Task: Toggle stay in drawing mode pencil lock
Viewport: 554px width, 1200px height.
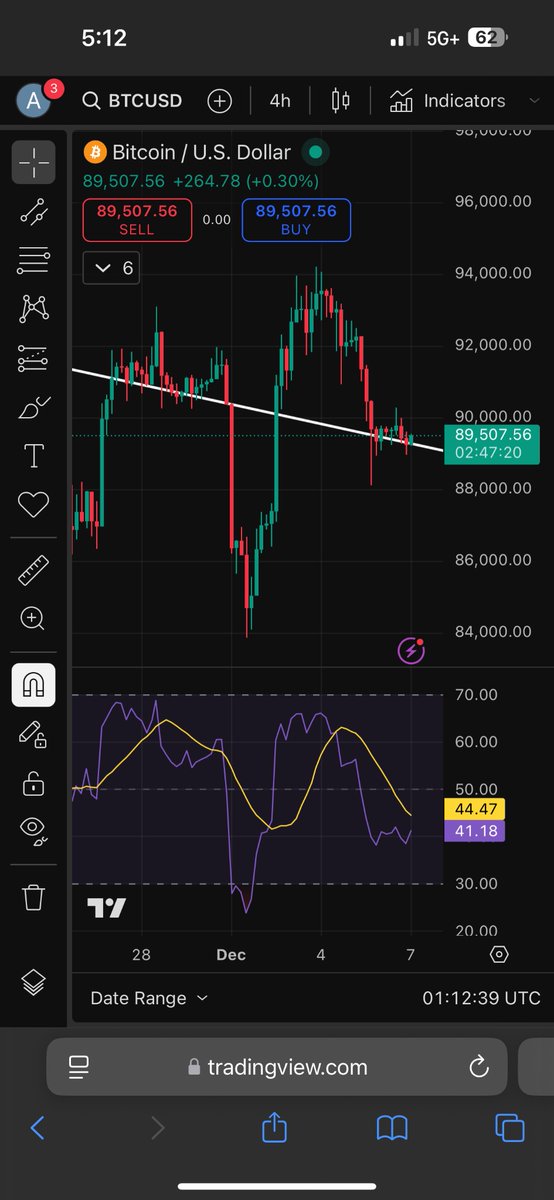Action: point(33,734)
